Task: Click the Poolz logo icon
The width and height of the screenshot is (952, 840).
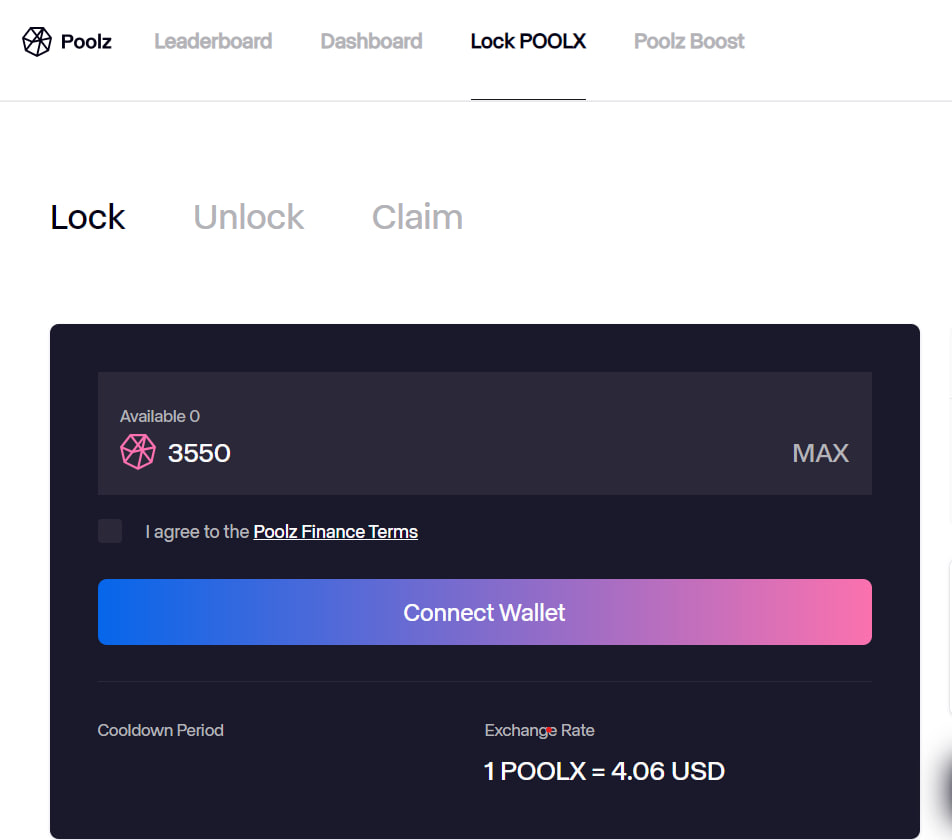Action: 37,42
